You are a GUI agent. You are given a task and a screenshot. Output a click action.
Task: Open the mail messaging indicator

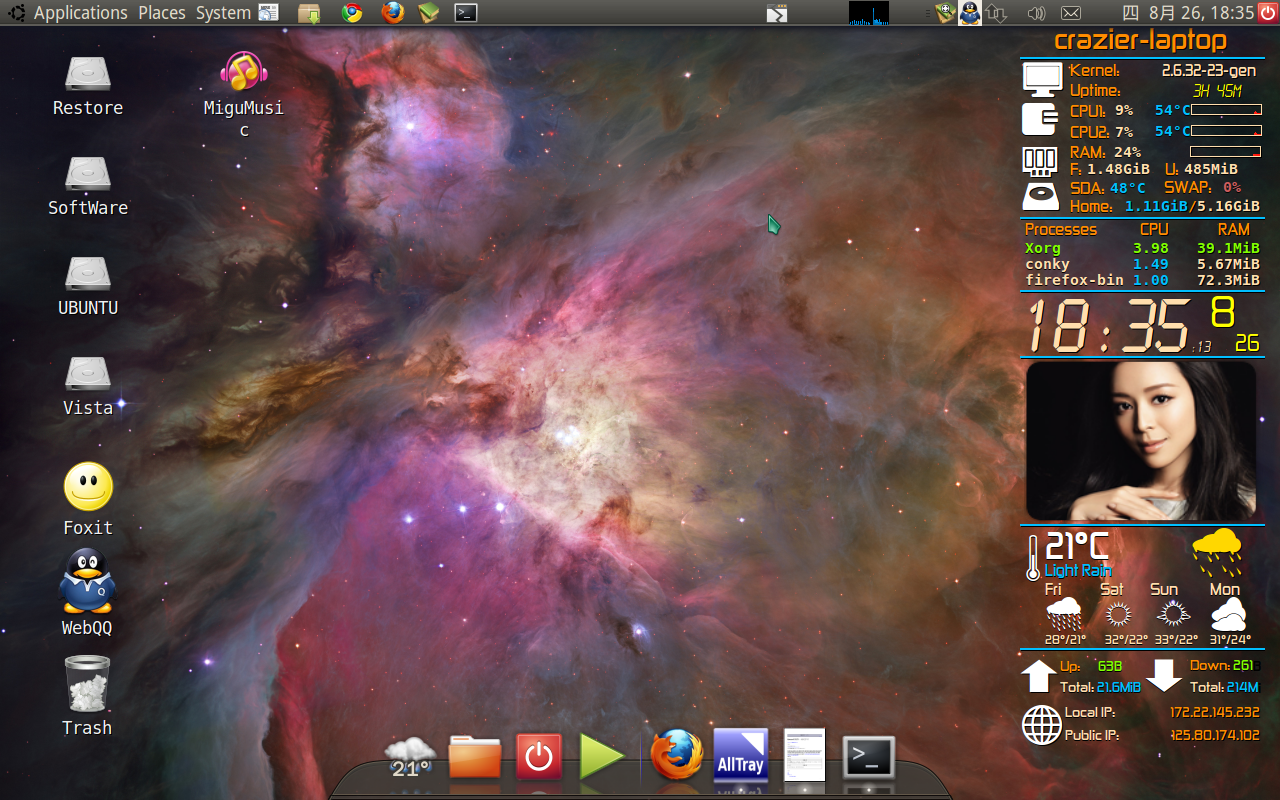click(1071, 13)
